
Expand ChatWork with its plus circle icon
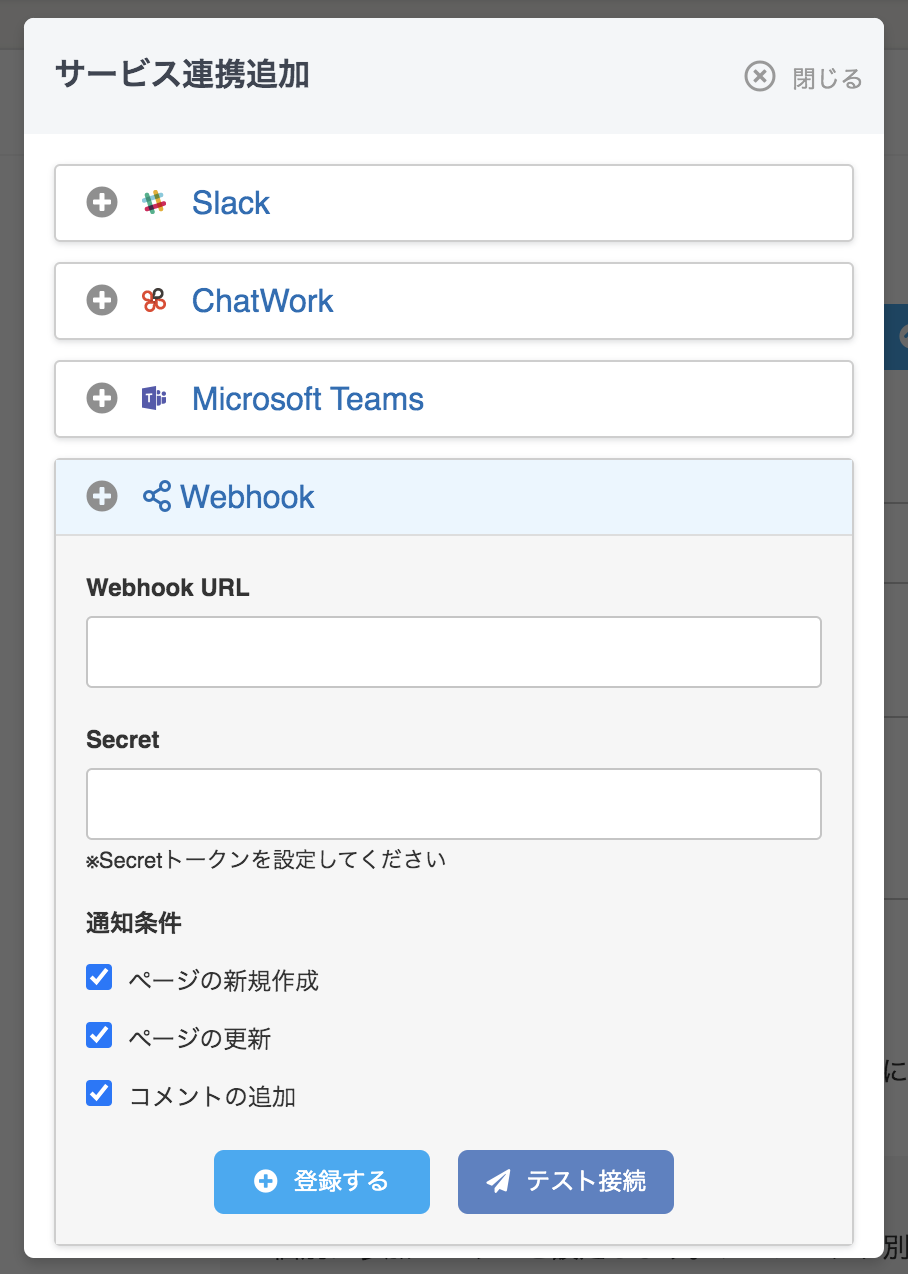click(x=102, y=301)
